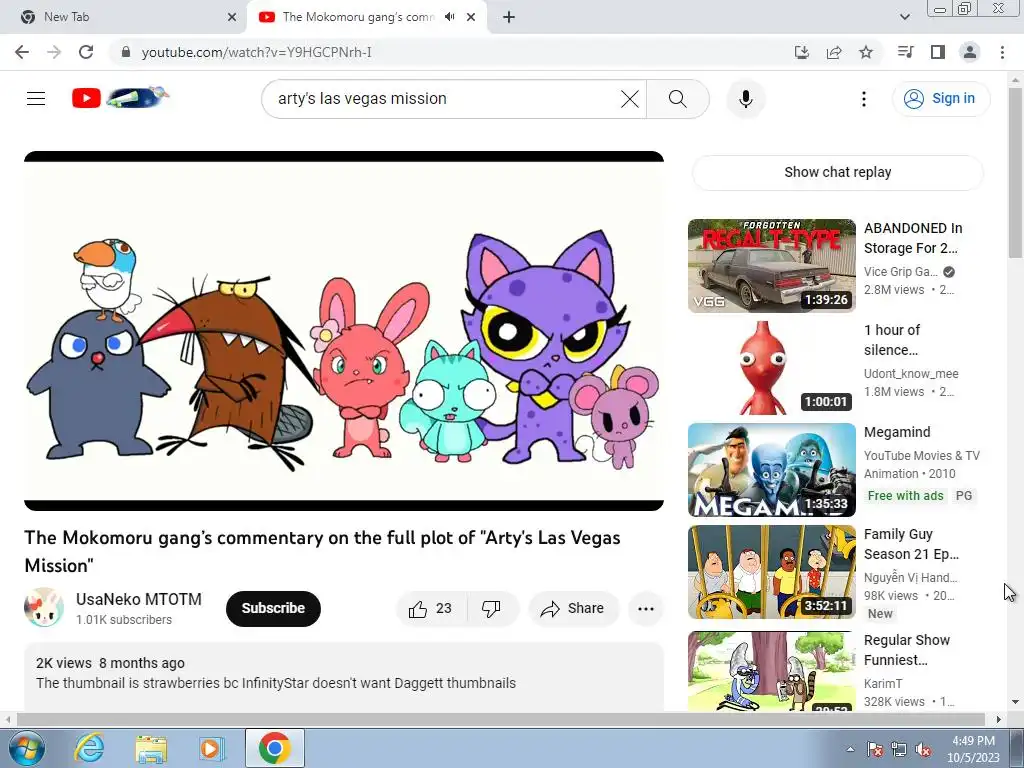Reload the page
The width and height of the screenshot is (1024, 768).
point(86,52)
